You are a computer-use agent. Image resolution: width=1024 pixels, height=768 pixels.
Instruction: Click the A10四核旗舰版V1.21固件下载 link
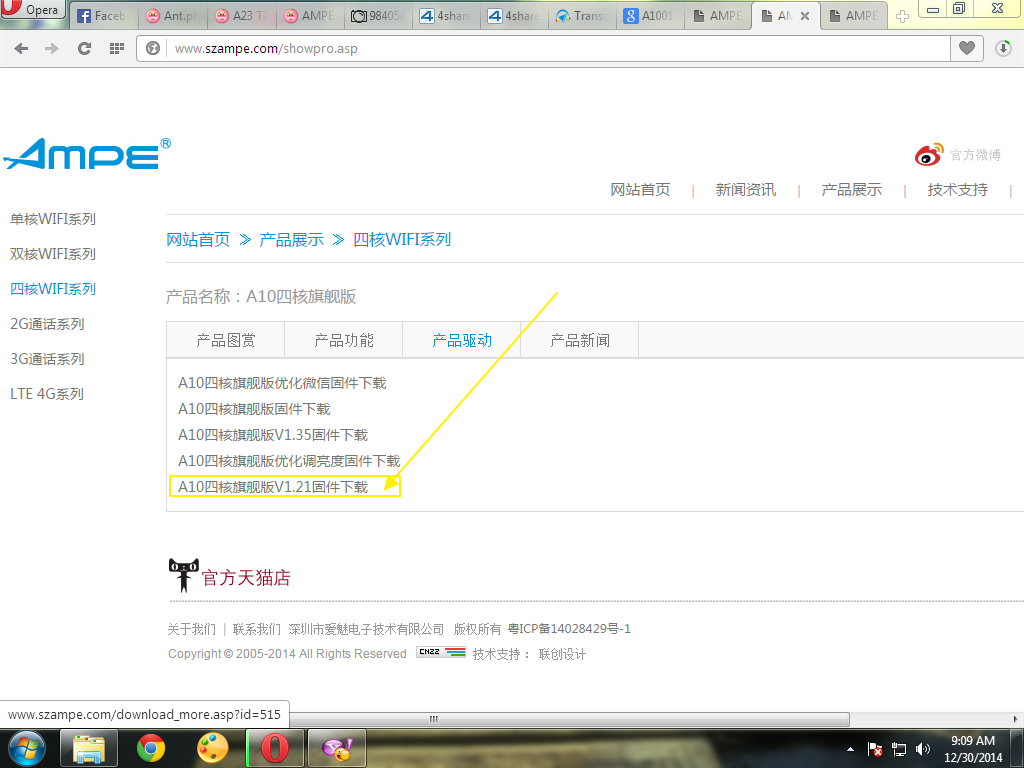[x=273, y=487]
